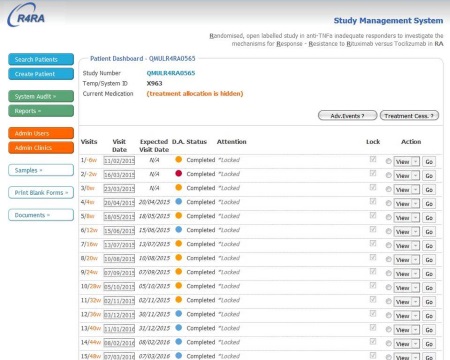Click Study Management System heading
The height and width of the screenshot is (360, 450).
coord(388,21)
